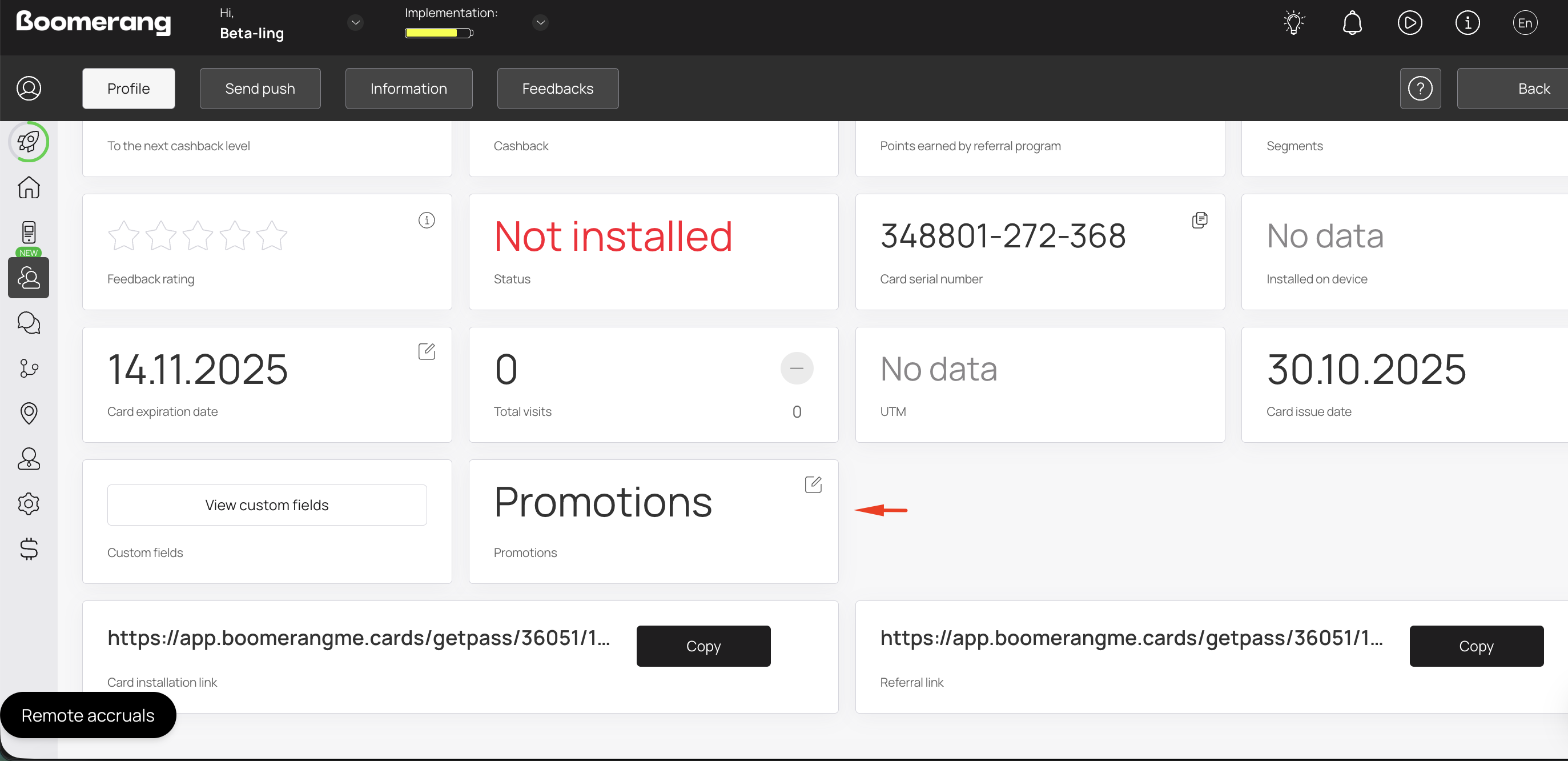
Task: Open the En language selector
Action: tap(1525, 23)
